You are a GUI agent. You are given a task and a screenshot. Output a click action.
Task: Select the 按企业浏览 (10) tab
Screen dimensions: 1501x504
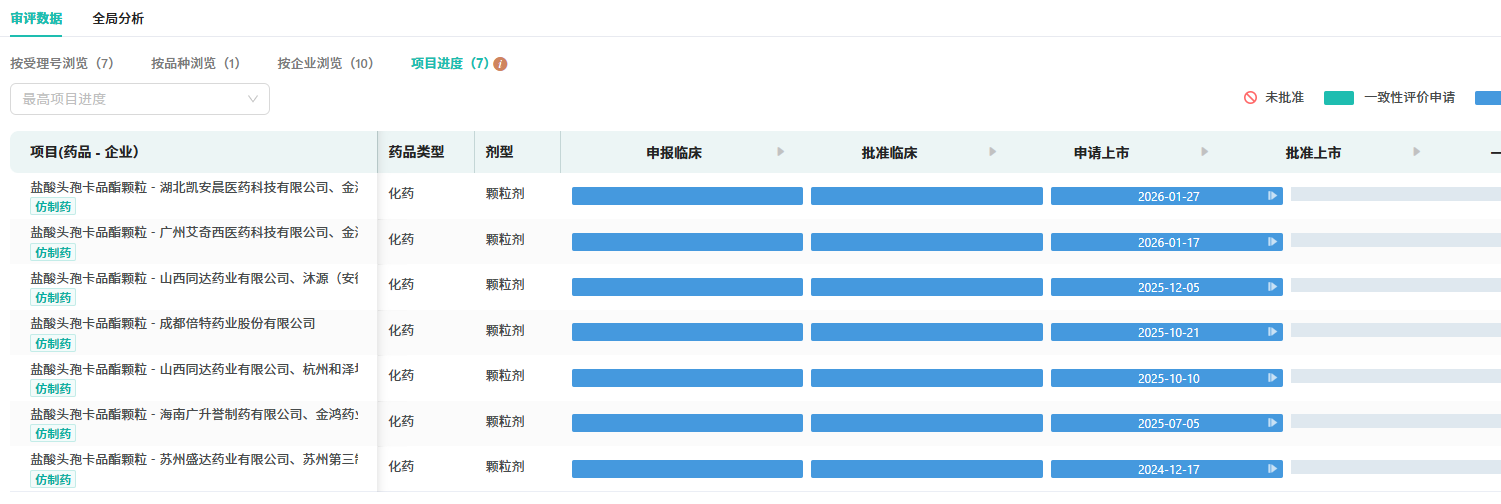[326, 64]
